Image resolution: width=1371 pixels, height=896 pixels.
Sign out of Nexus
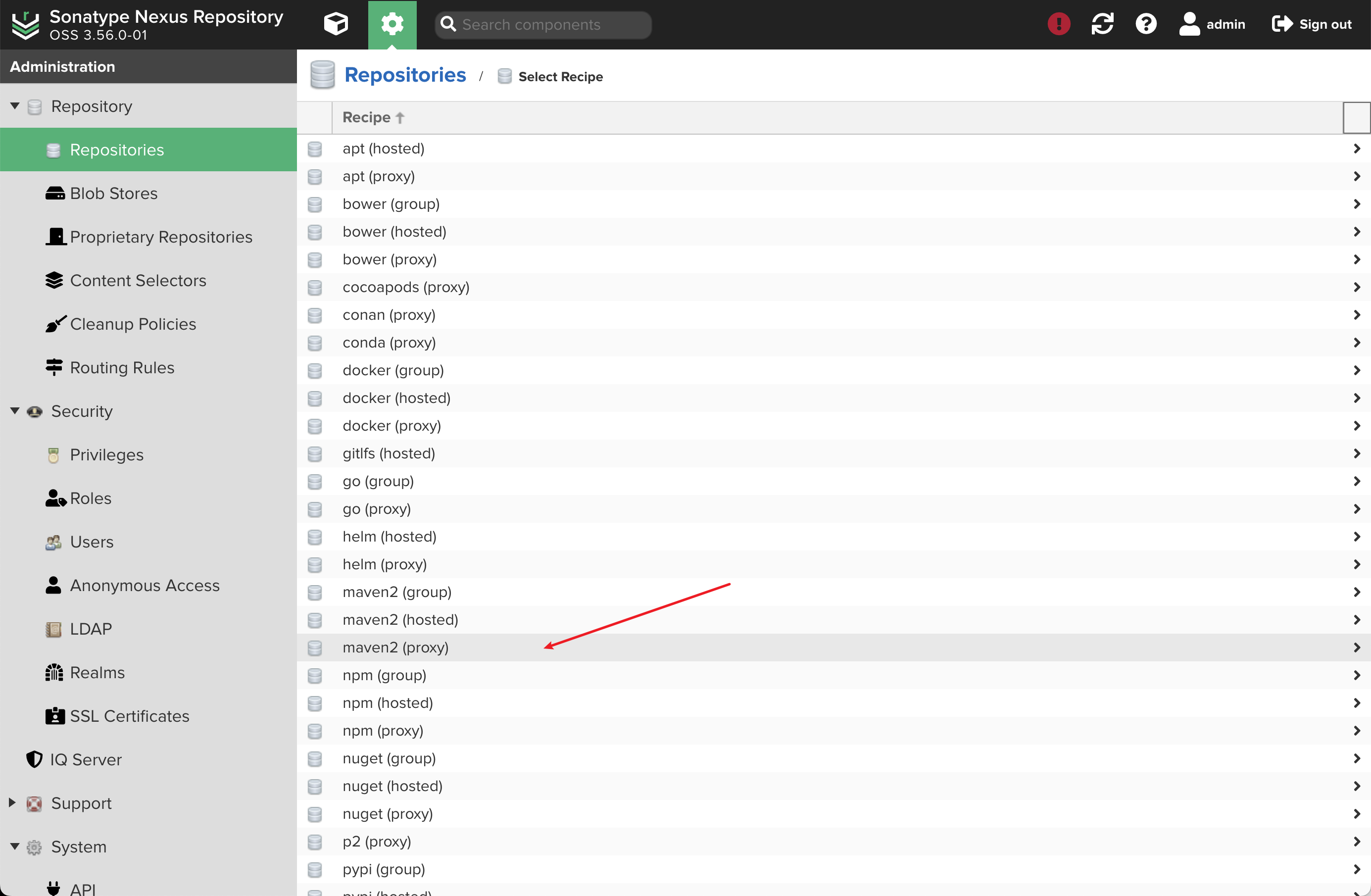1311,24
